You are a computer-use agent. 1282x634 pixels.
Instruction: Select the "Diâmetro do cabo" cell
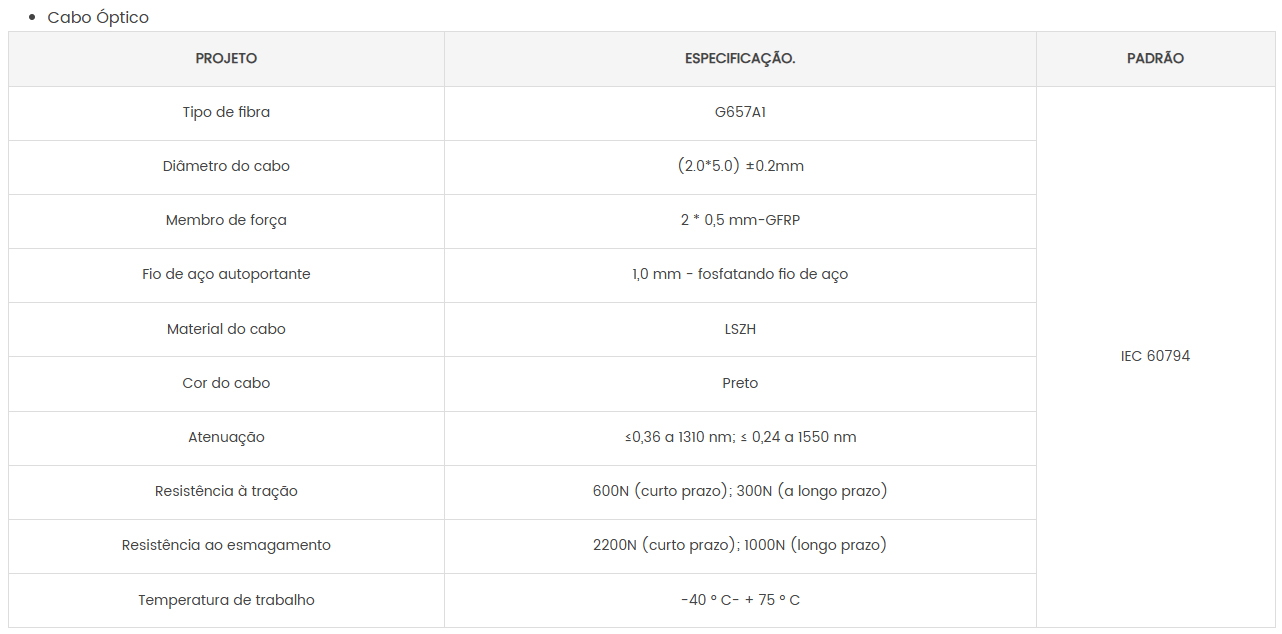(x=226, y=167)
